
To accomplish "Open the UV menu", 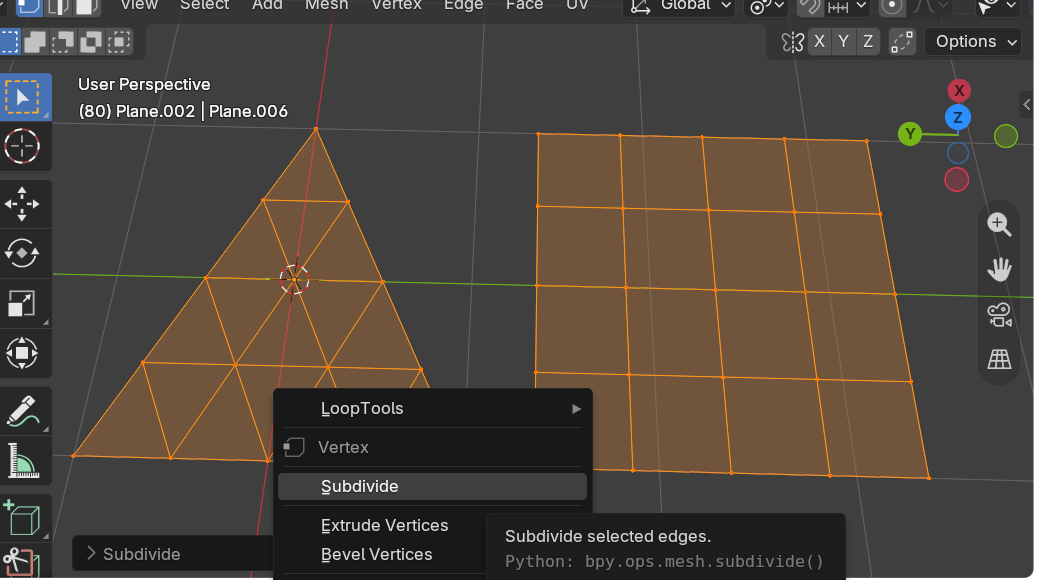I will 577,5.
